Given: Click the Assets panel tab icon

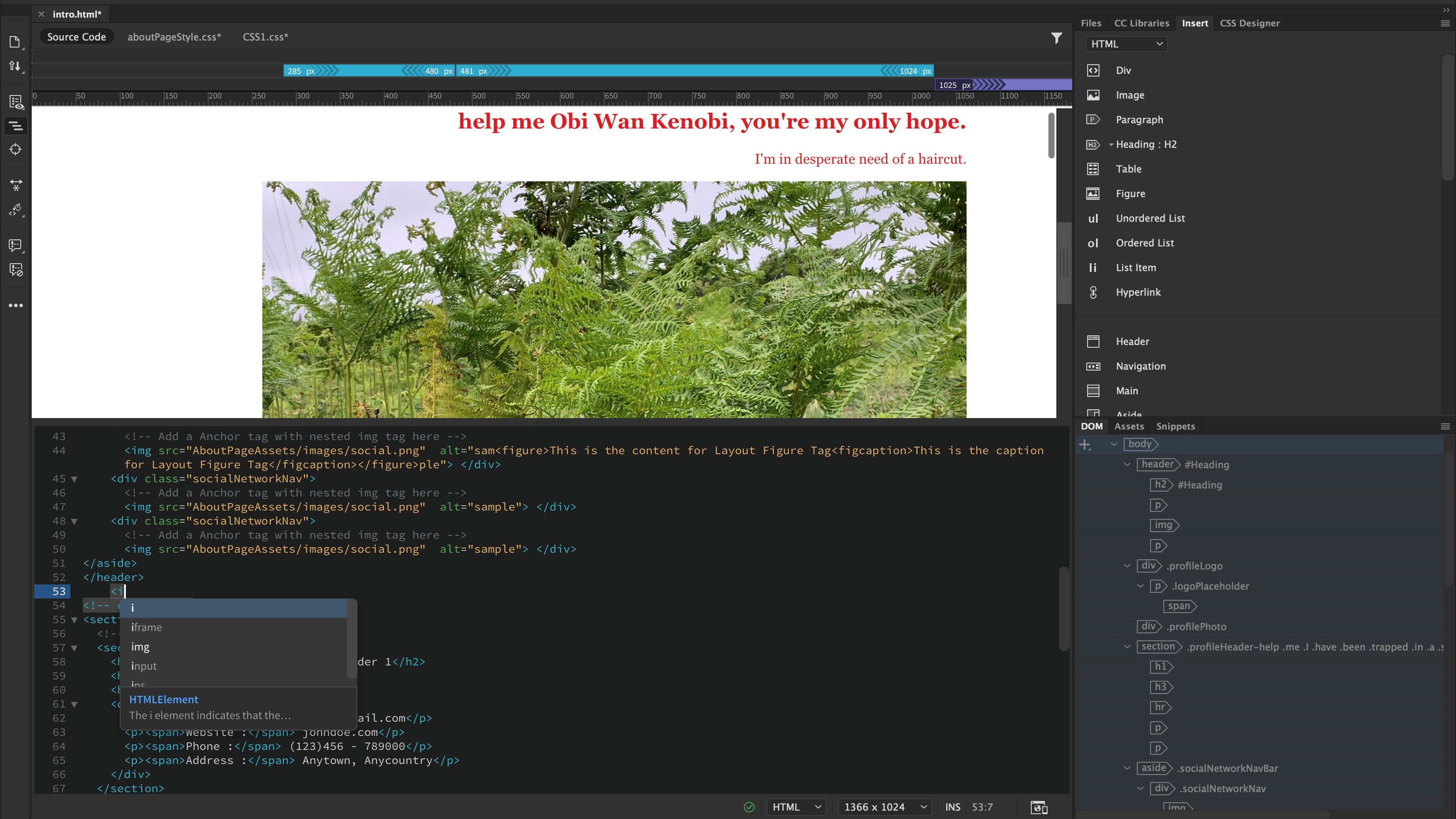Looking at the screenshot, I should point(1128,425).
